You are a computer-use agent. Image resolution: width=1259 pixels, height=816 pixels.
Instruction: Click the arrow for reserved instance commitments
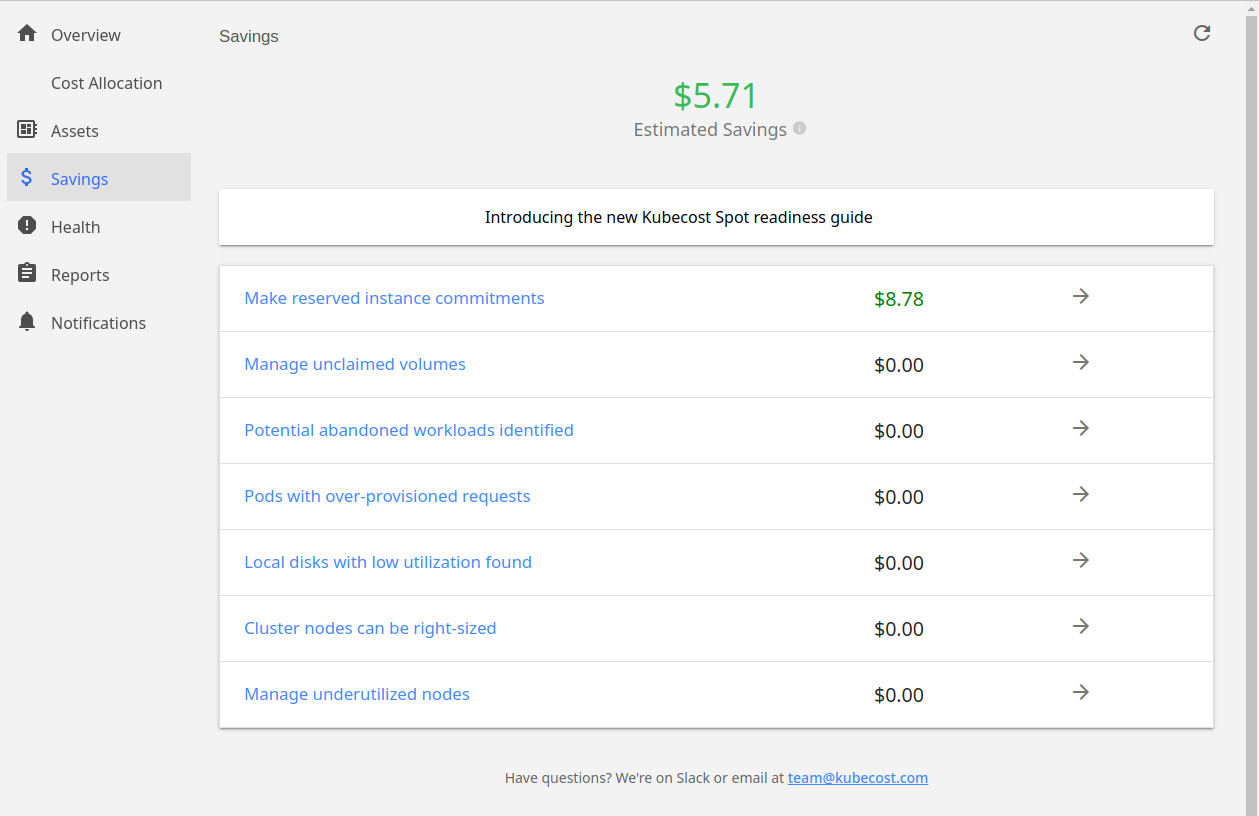1080,296
